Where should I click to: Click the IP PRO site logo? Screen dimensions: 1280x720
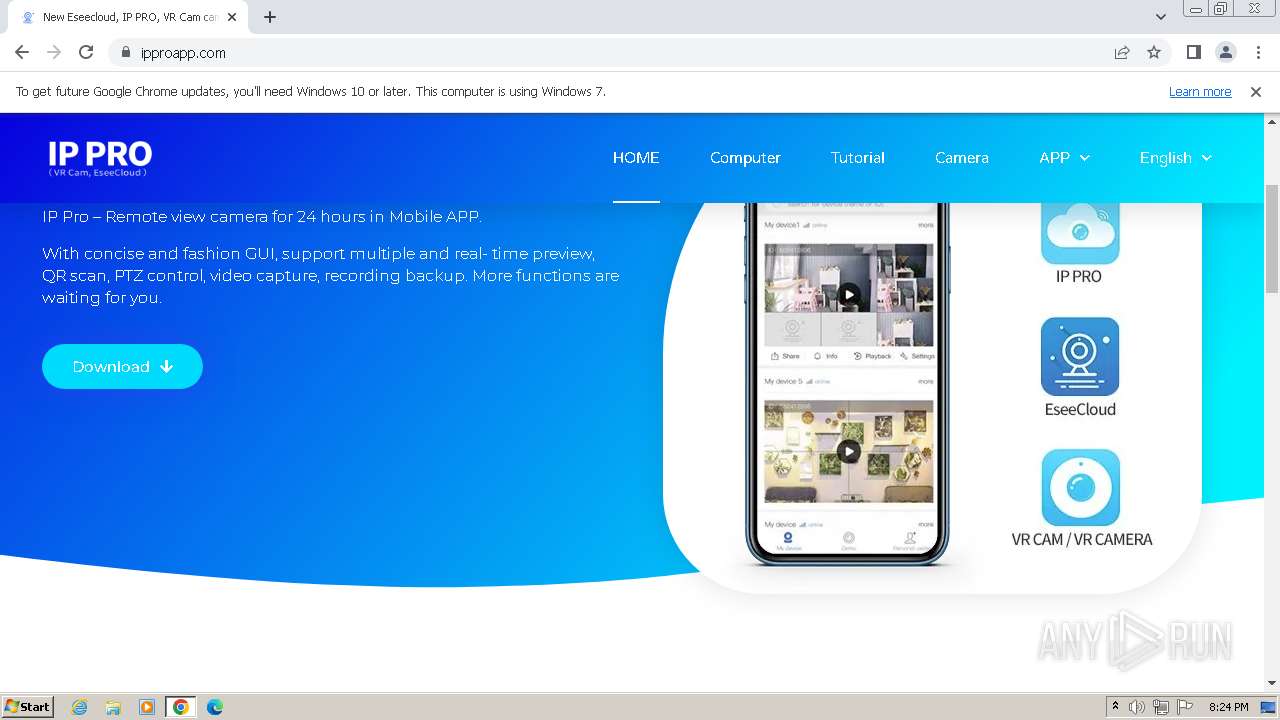click(x=100, y=158)
